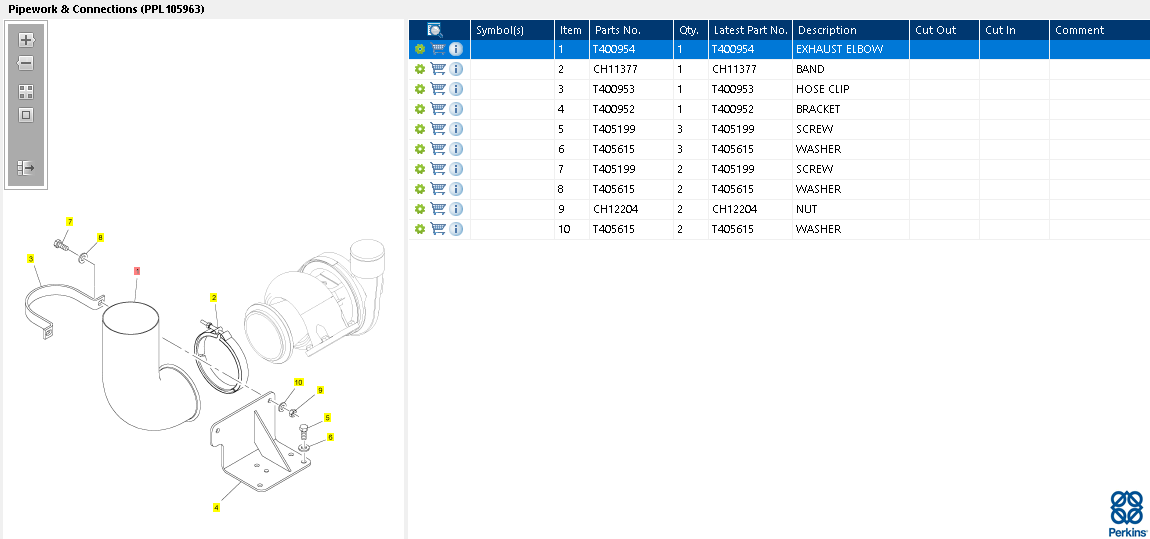Select callout 9 on the diagram
This screenshot has height=539, width=1150.
click(320, 390)
